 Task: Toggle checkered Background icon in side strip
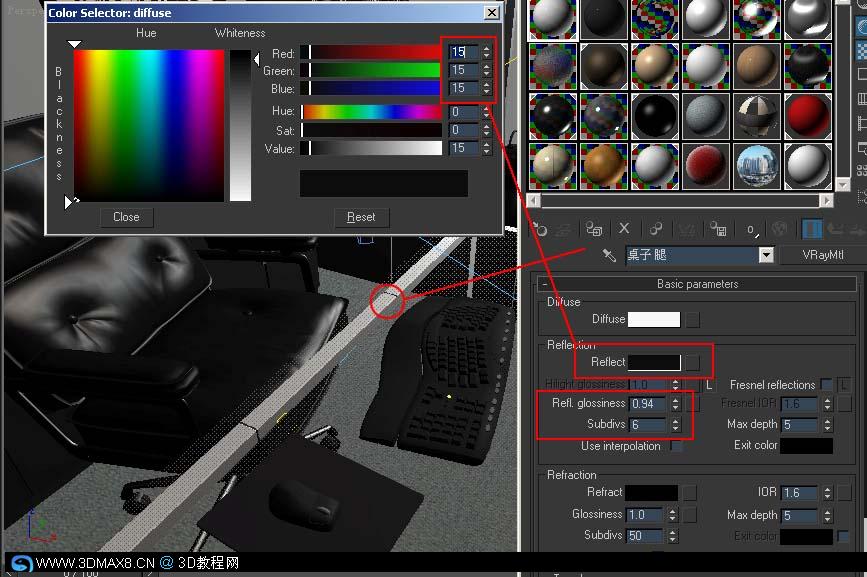(x=861, y=50)
